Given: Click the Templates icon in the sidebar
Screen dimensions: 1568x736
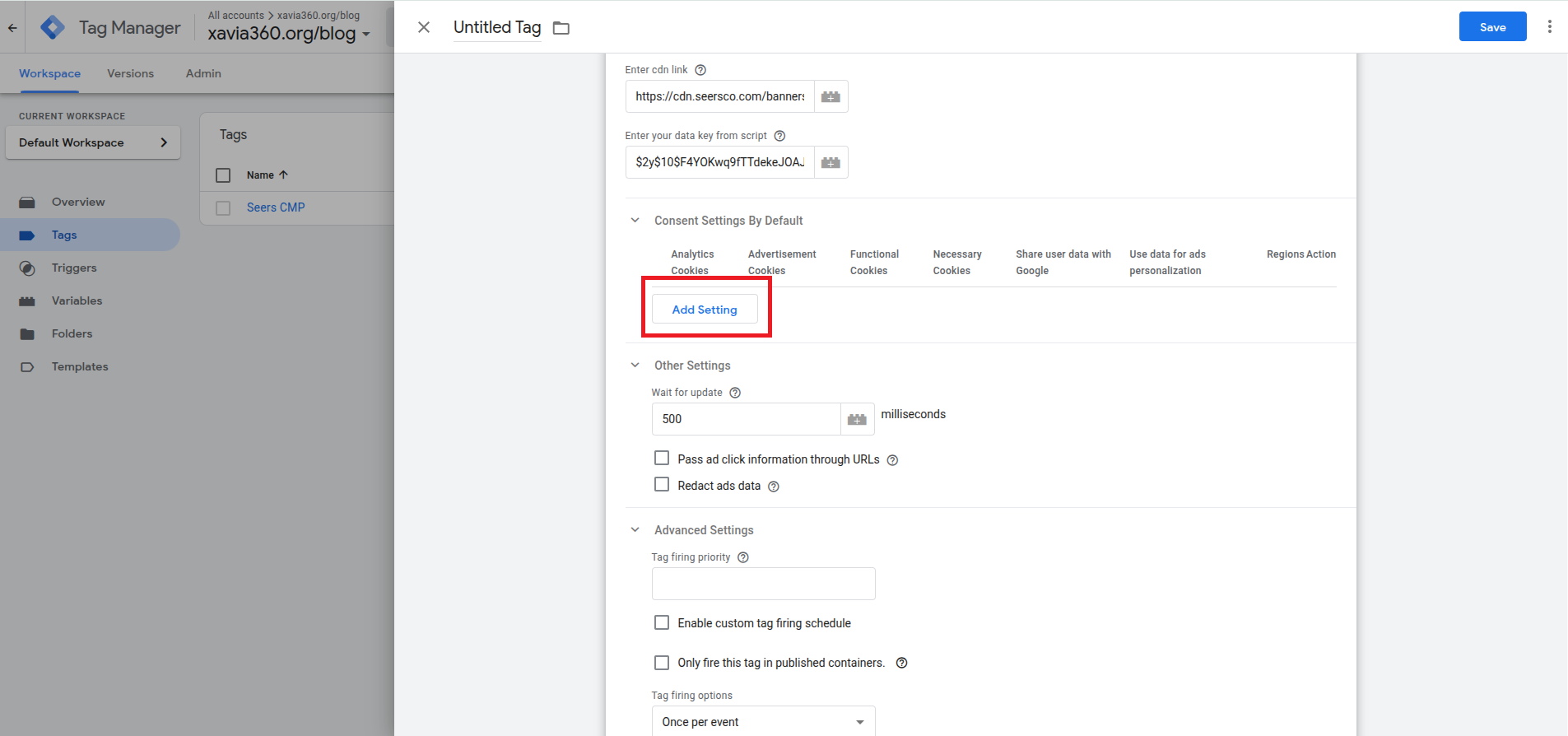Looking at the screenshot, I should point(27,366).
